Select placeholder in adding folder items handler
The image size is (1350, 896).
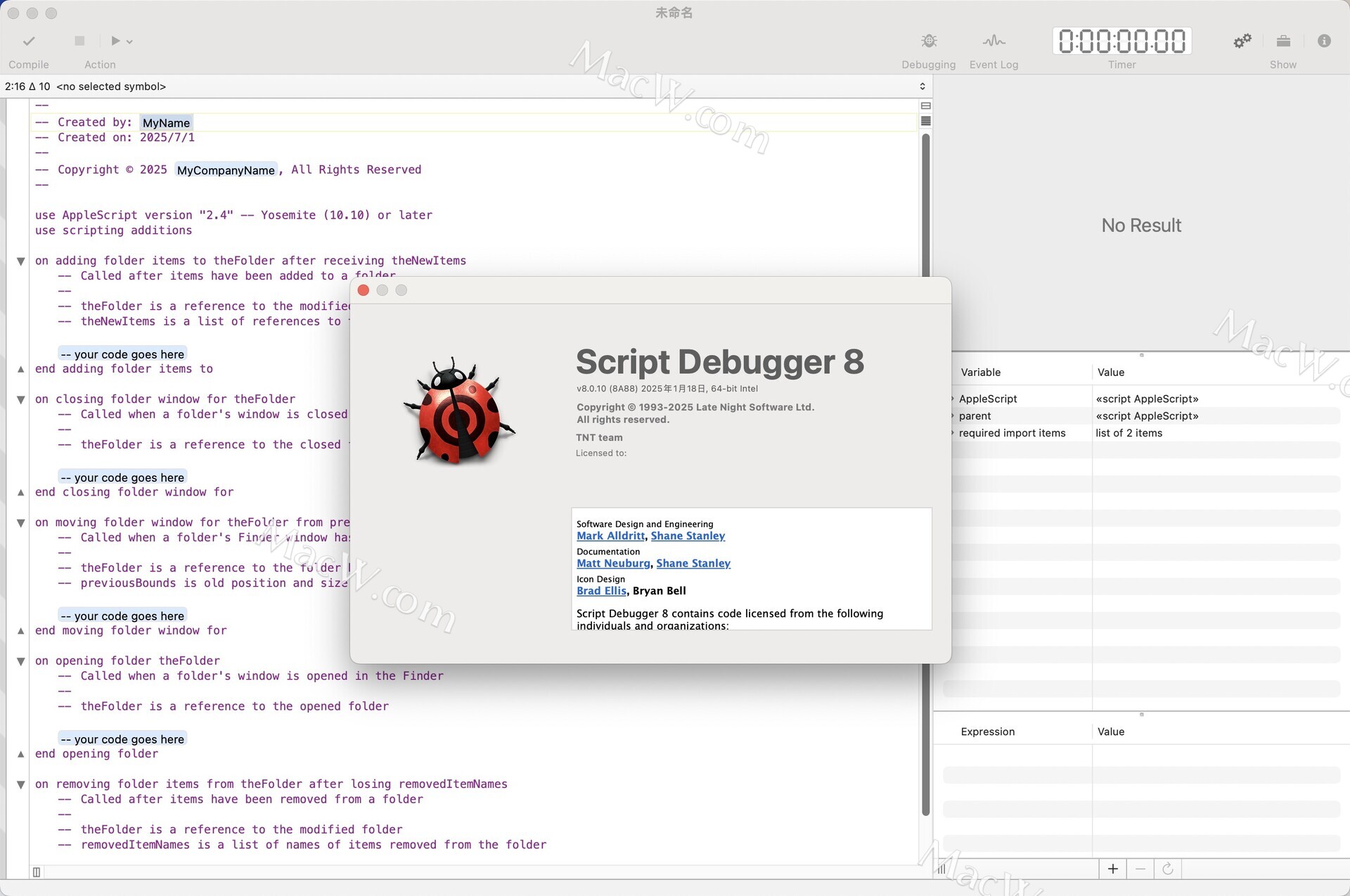(x=122, y=354)
